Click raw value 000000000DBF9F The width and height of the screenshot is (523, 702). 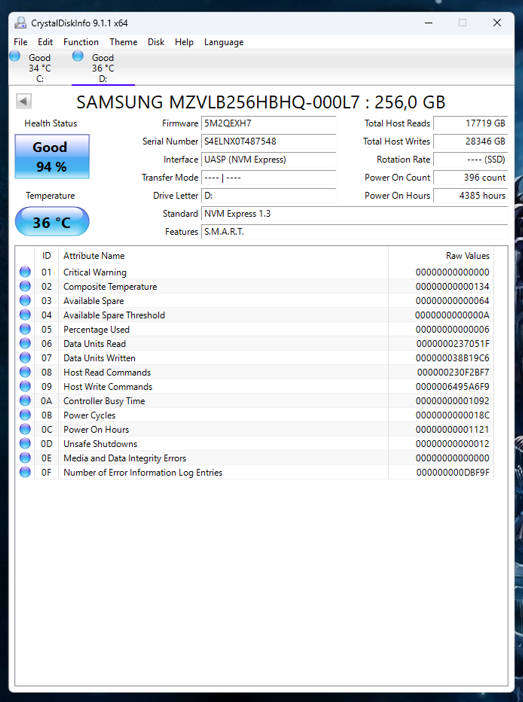pyautogui.click(x=453, y=472)
